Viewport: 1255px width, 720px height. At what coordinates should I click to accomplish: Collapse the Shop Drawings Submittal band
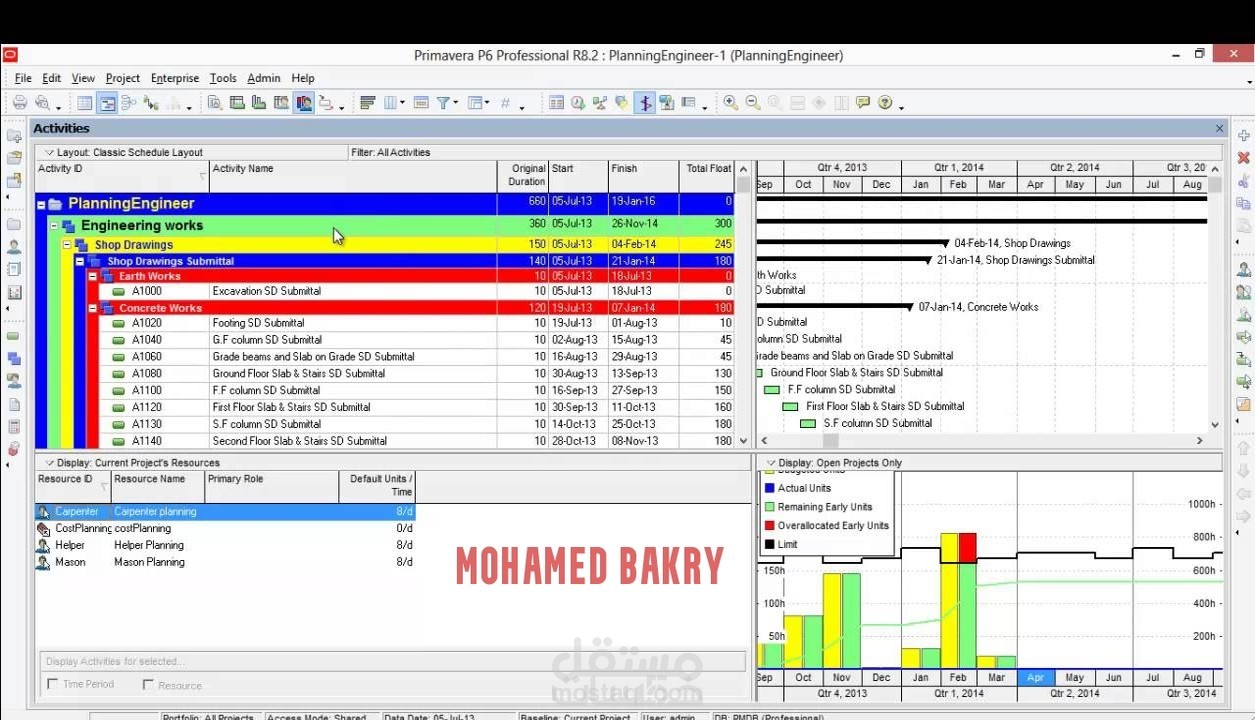tap(81, 261)
